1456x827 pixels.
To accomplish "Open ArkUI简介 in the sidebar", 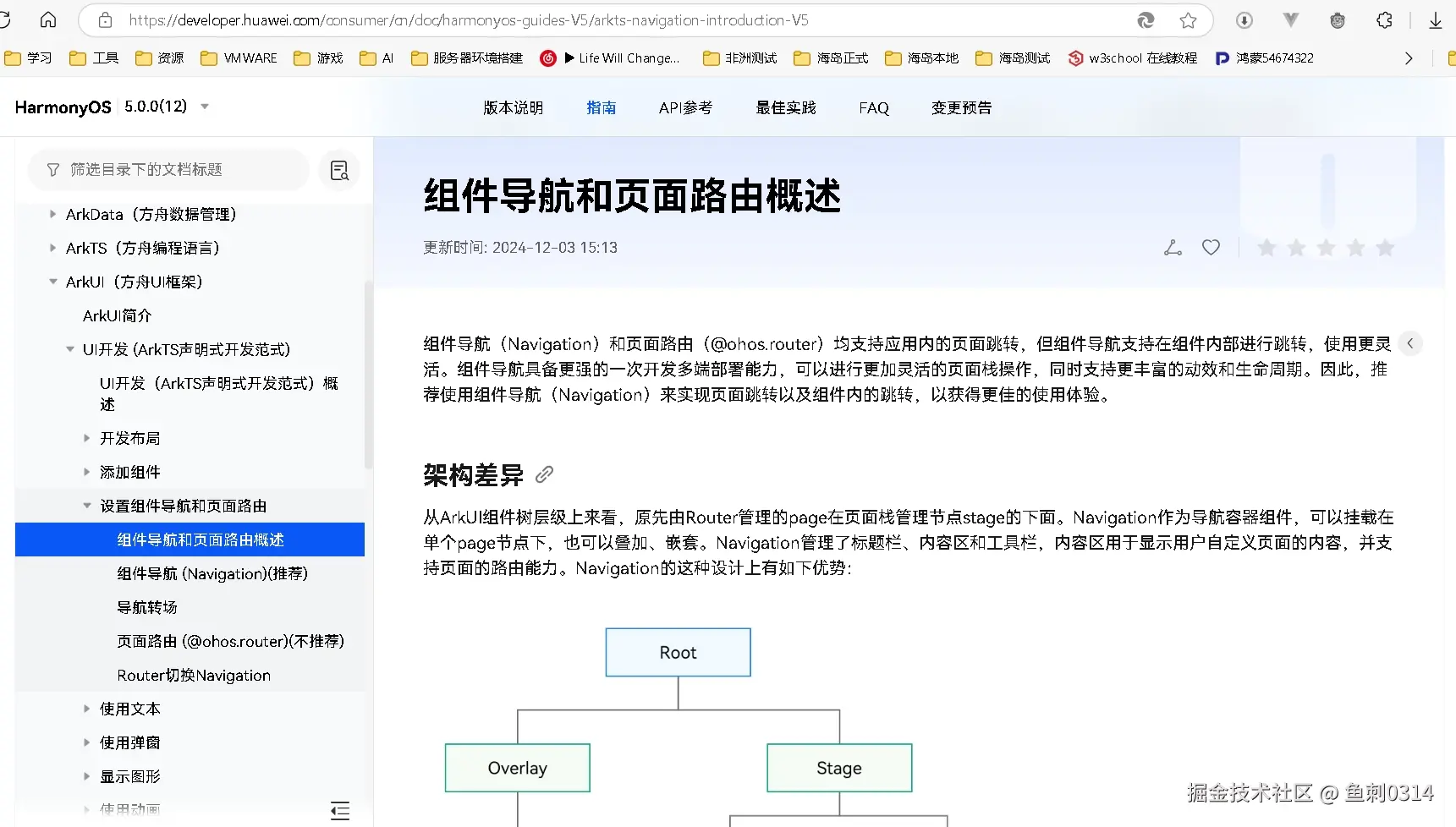I will tap(117, 315).
